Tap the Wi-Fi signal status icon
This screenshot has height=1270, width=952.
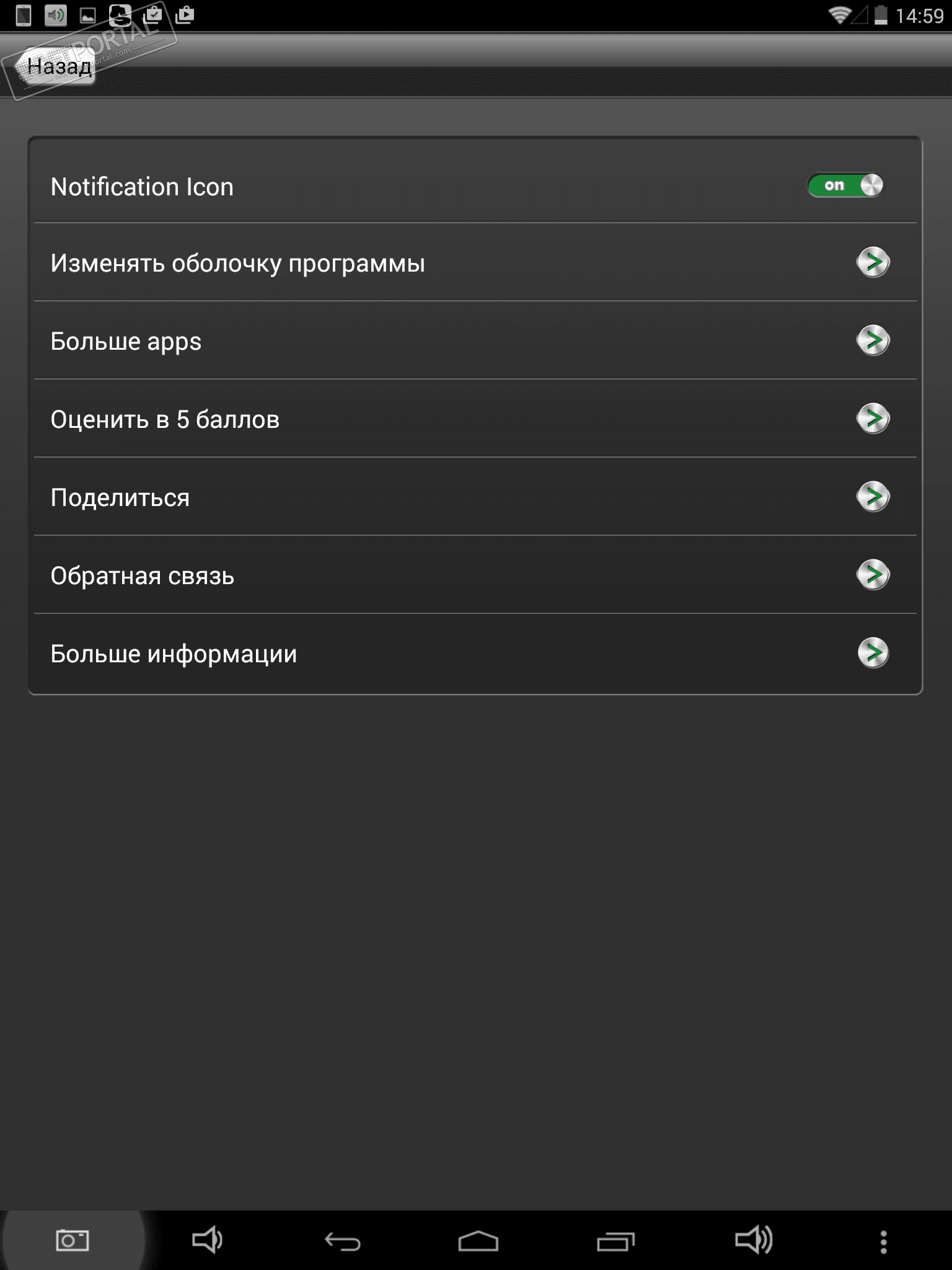pyautogui.click(x=839, y=15)
